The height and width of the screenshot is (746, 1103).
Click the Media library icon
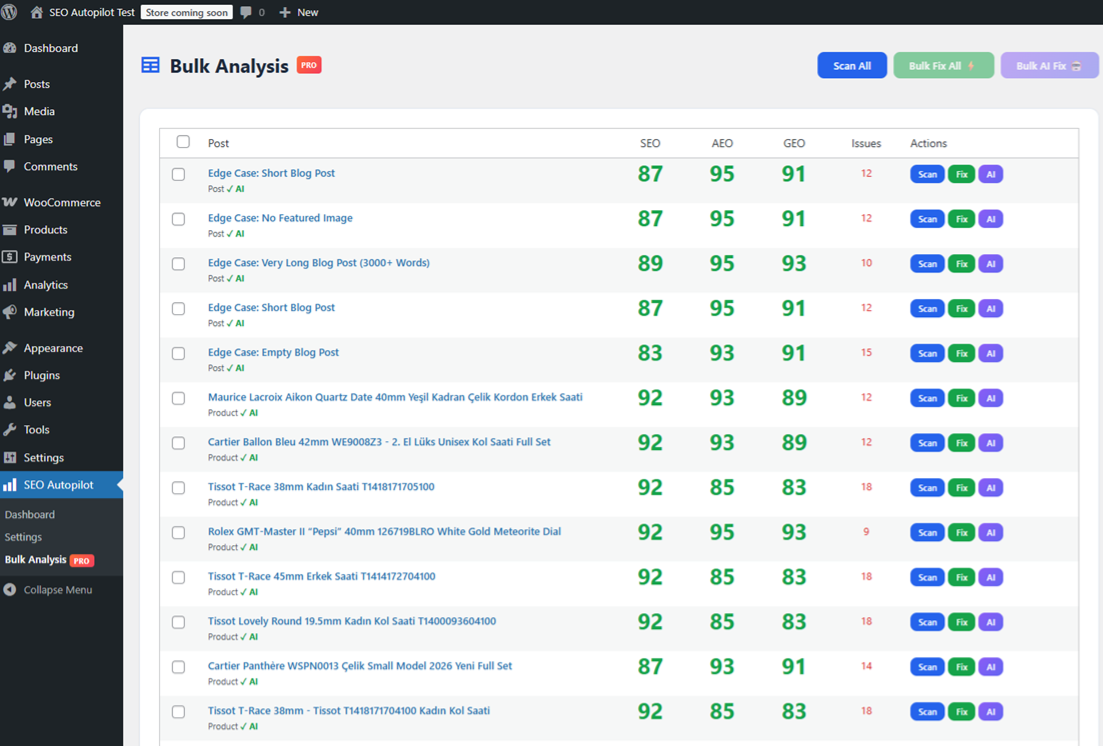point(13,111)
